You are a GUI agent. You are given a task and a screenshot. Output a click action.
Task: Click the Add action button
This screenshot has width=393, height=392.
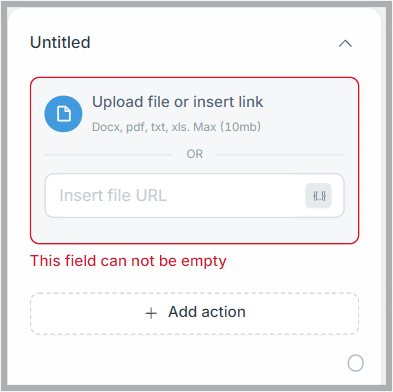(x=195, y=313)
